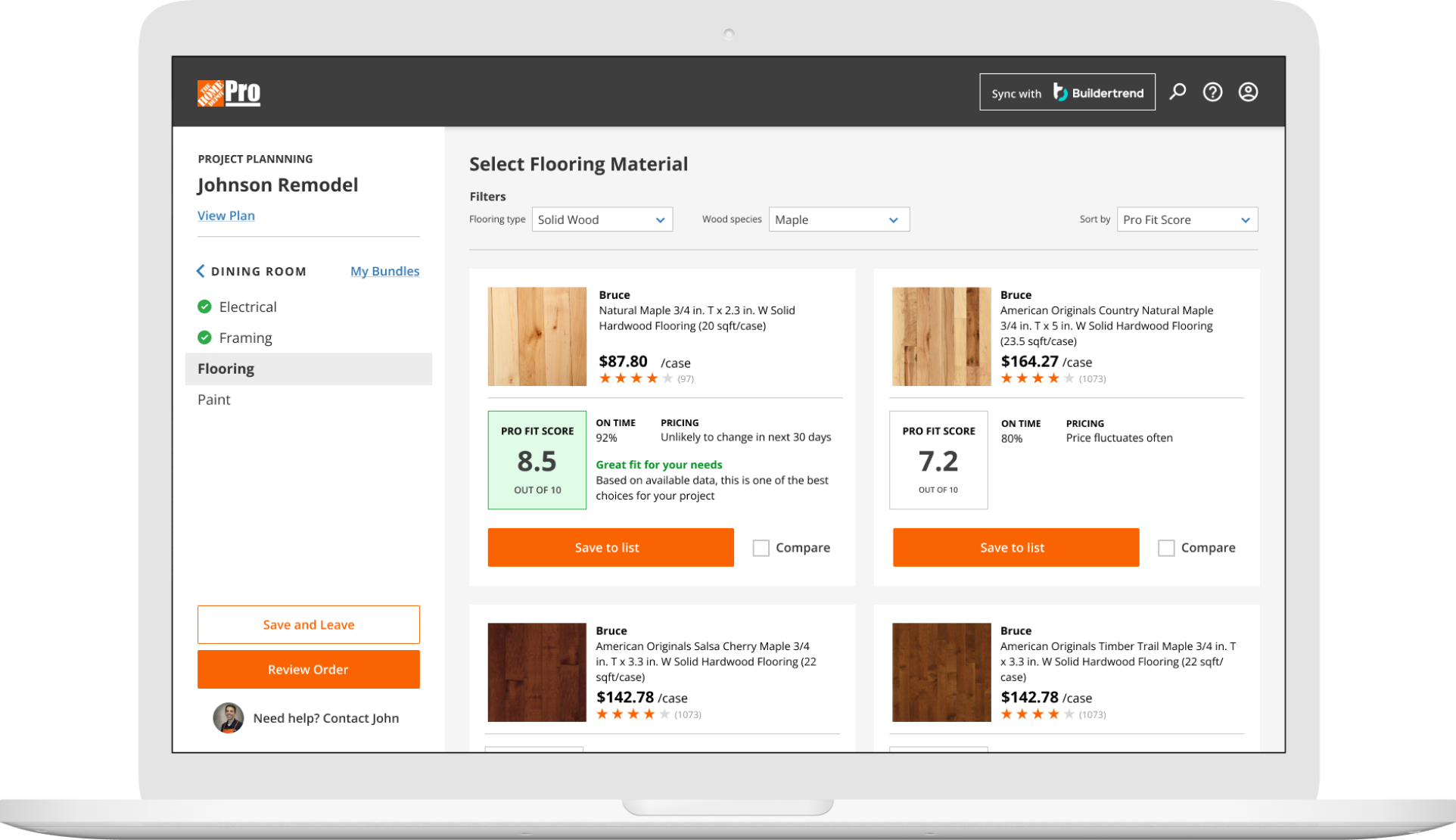Image resolution: width=1456 pixels, height=840 pixels.
Task: Open the View Plan link
Action: click(x=226, y=216)
